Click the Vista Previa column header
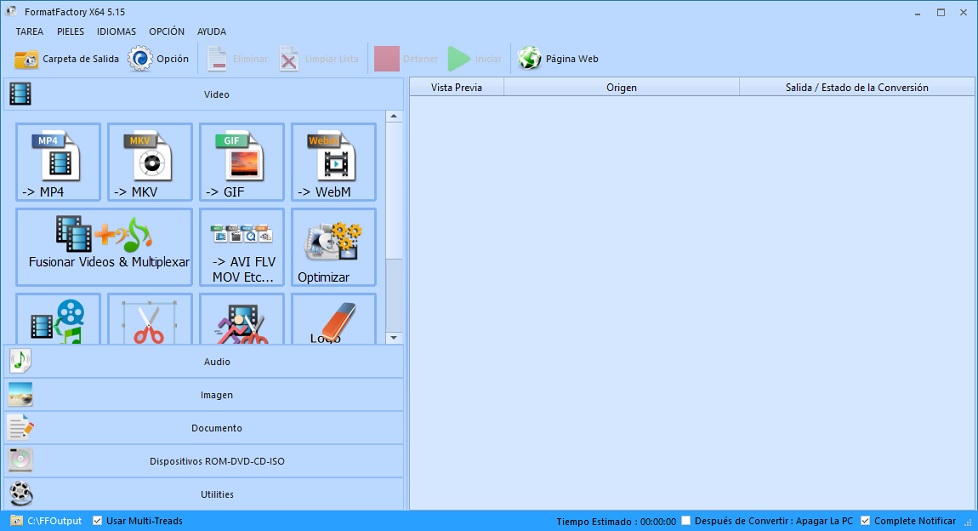 [x=457, y=87]
